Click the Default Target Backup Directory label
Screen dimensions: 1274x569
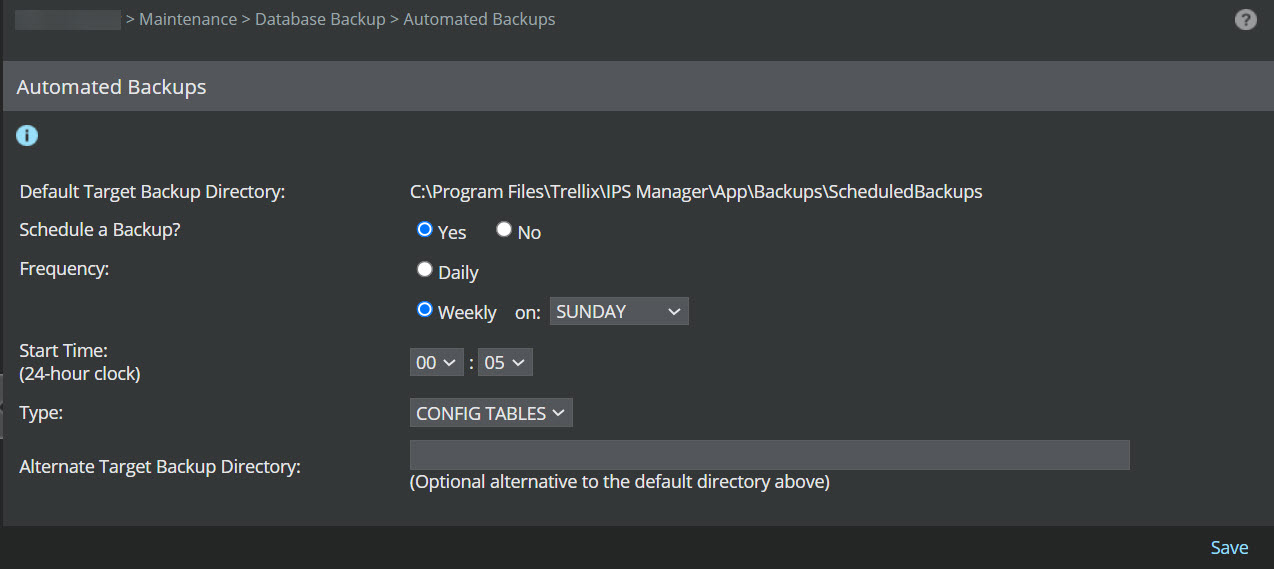point(152,191)
